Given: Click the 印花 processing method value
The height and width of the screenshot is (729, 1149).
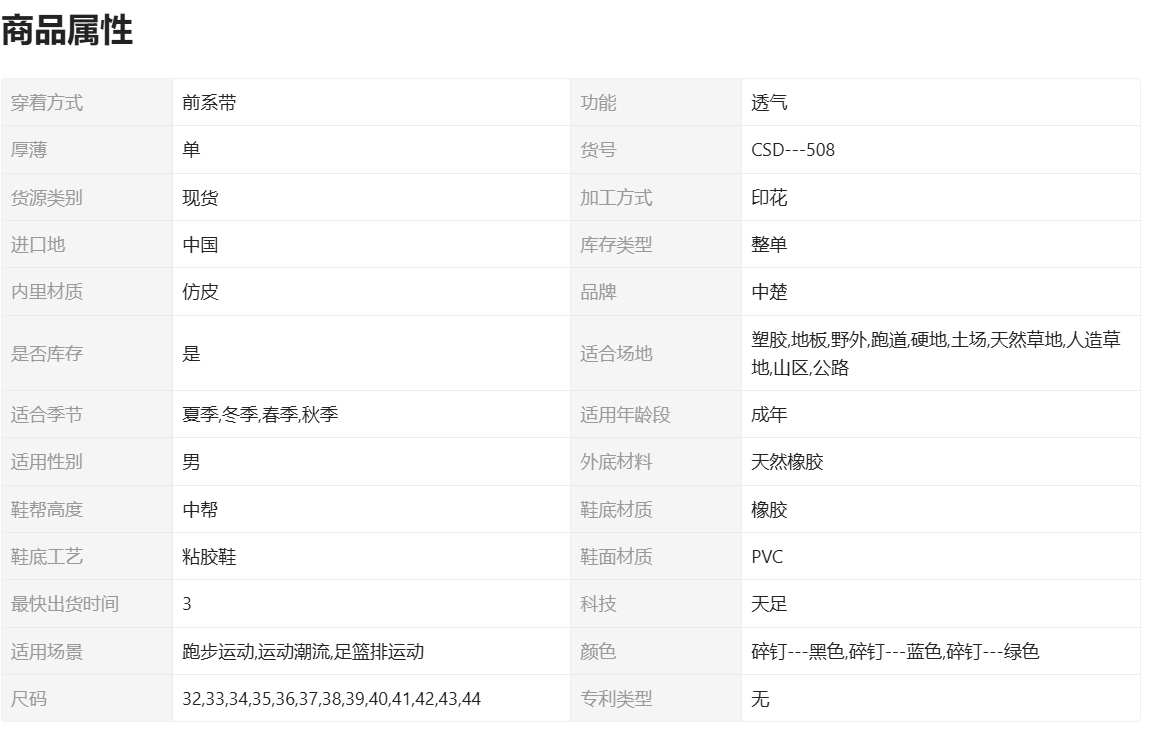Looking at the screenshot, I should click(769, 198).
